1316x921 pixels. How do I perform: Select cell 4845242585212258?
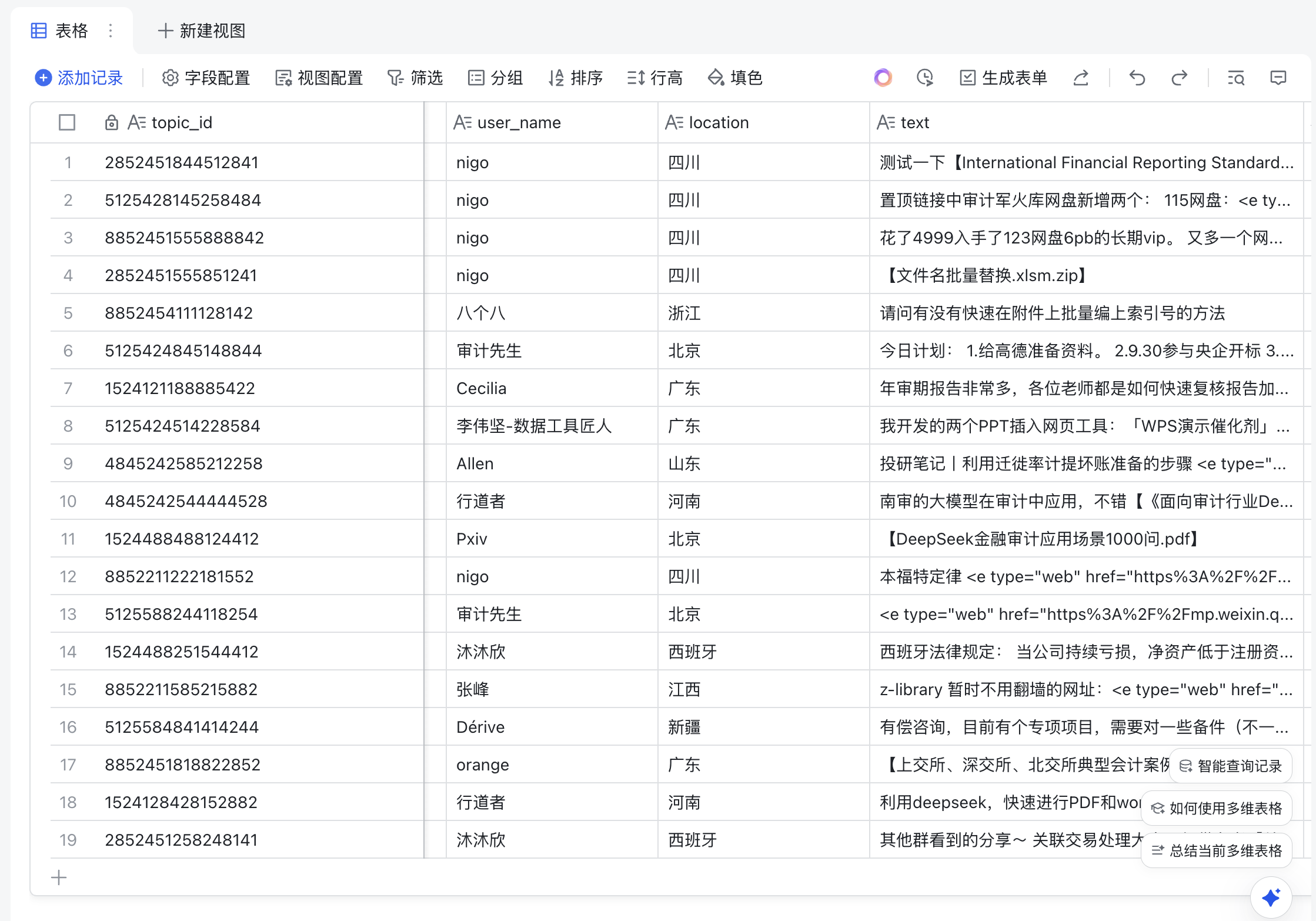[259, 463]
